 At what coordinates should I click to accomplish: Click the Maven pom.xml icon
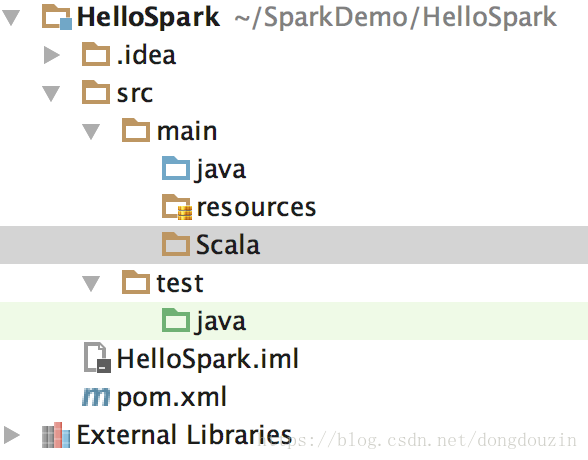point(96,397)
